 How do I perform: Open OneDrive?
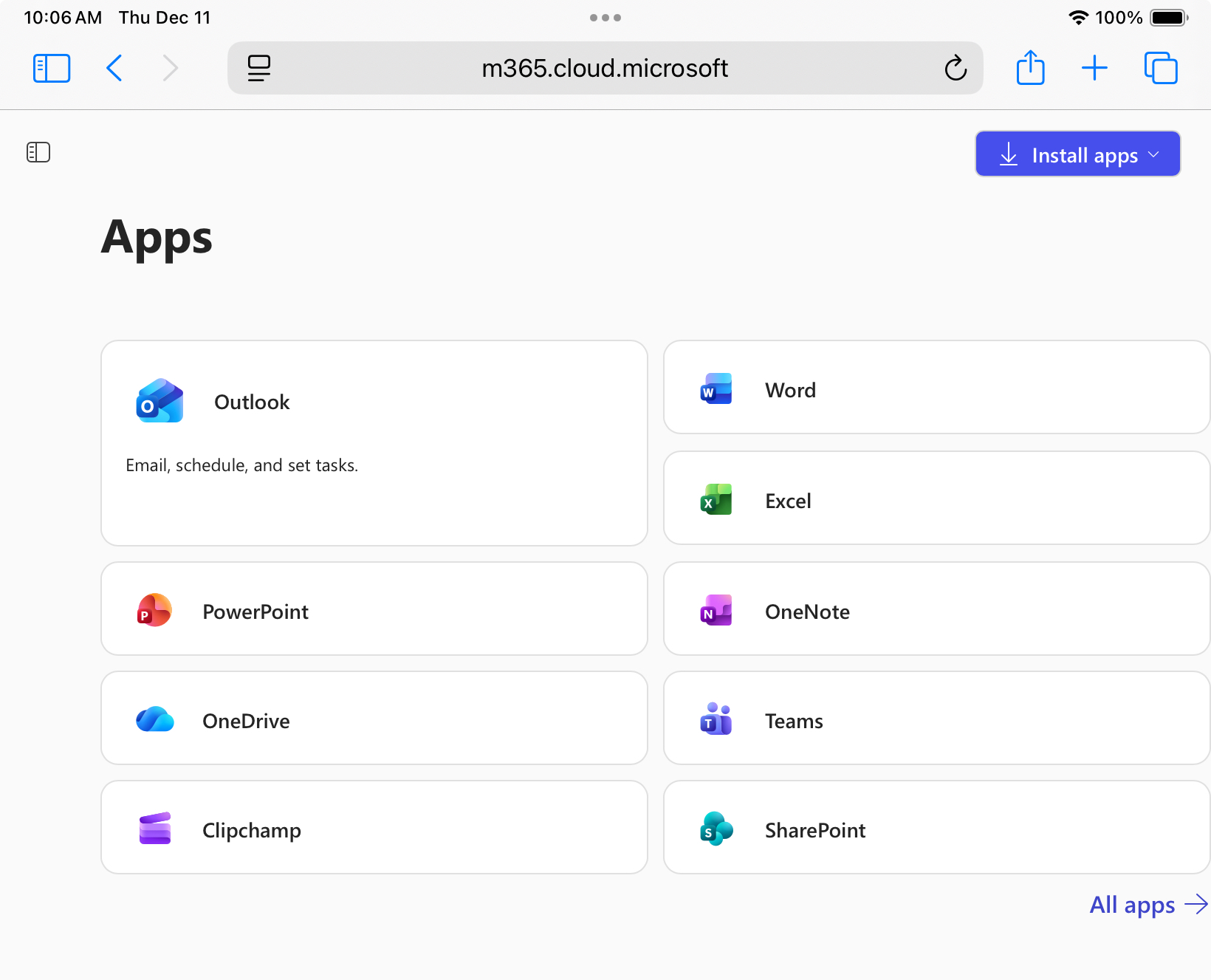click(x=246, y=721)
